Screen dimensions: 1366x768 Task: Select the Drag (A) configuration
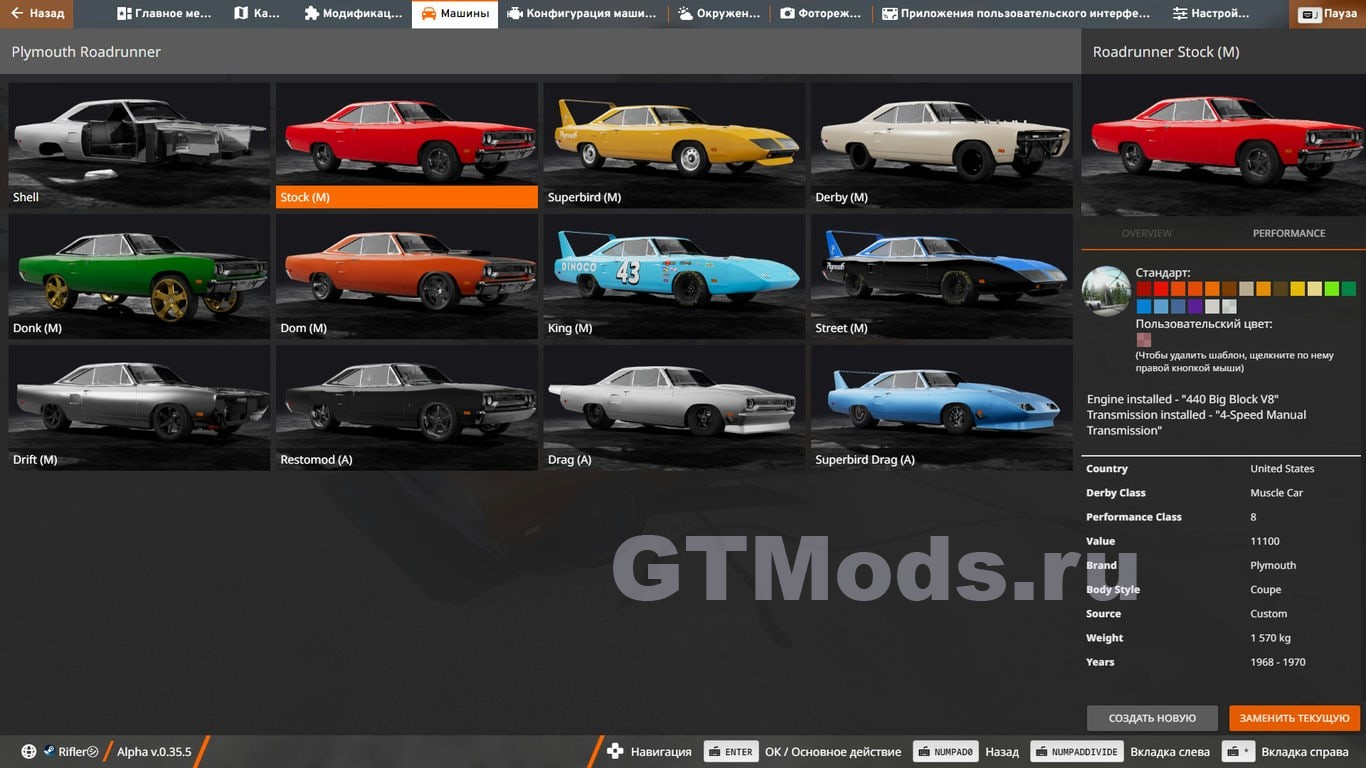(x=674, y=408)
